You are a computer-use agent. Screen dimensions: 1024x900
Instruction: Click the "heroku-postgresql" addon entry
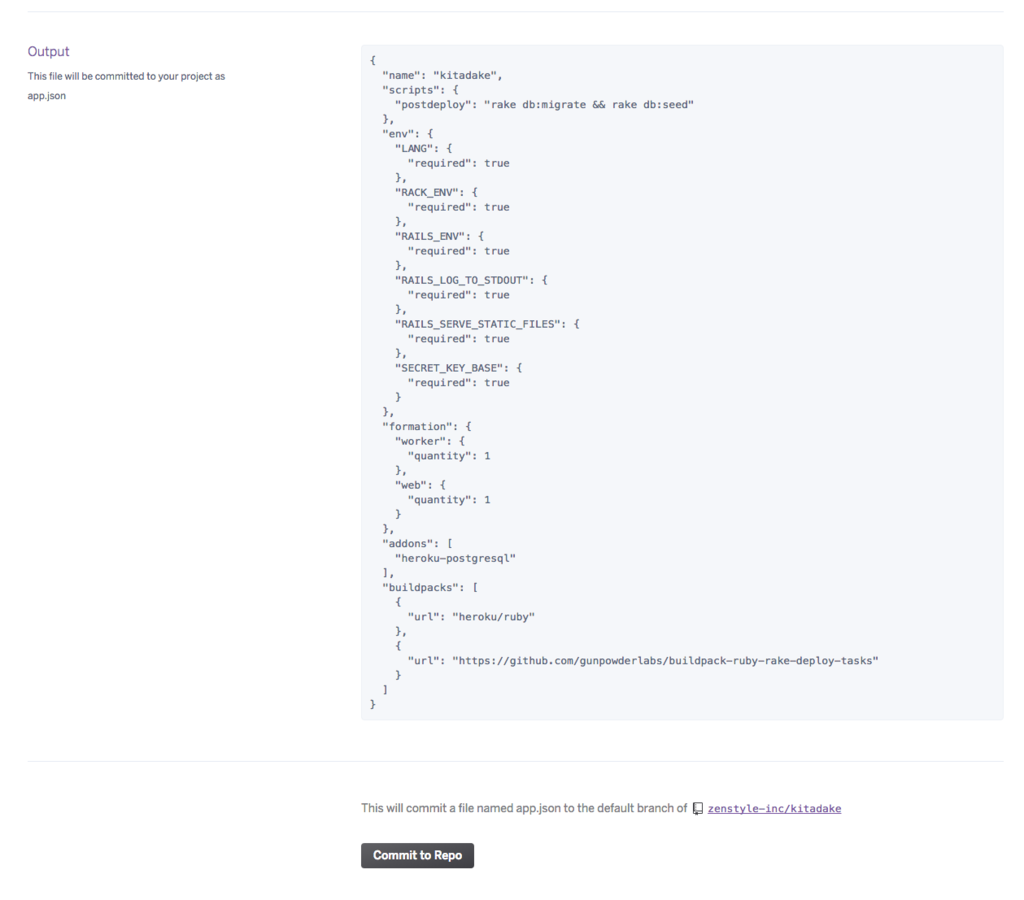455,558
